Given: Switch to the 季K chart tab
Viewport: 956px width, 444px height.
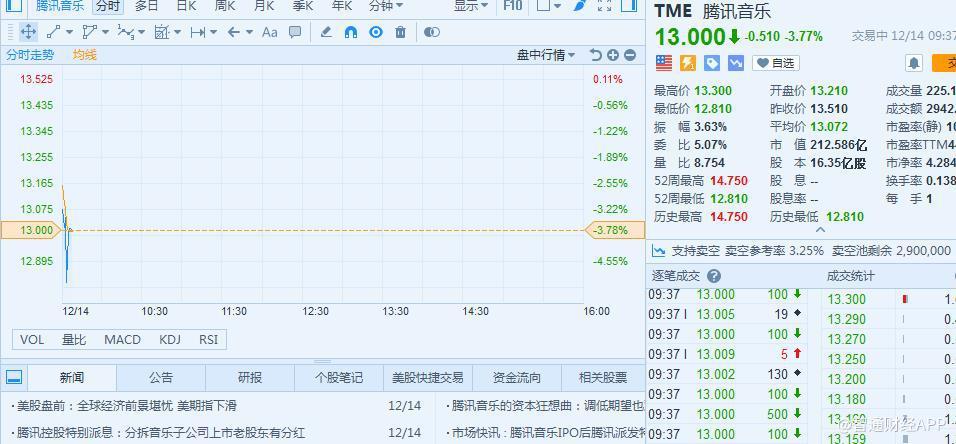Looking at the screenshot, I should [x=303, y=6].
